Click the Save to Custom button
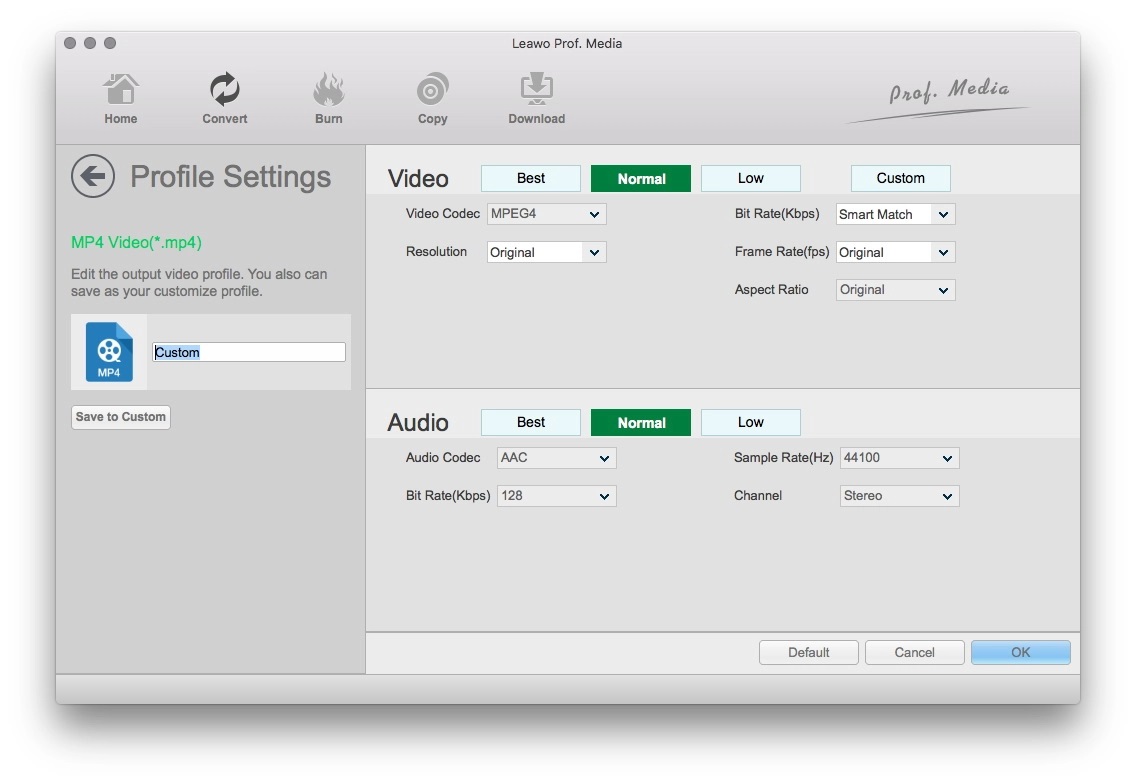 tap(121, 417)
